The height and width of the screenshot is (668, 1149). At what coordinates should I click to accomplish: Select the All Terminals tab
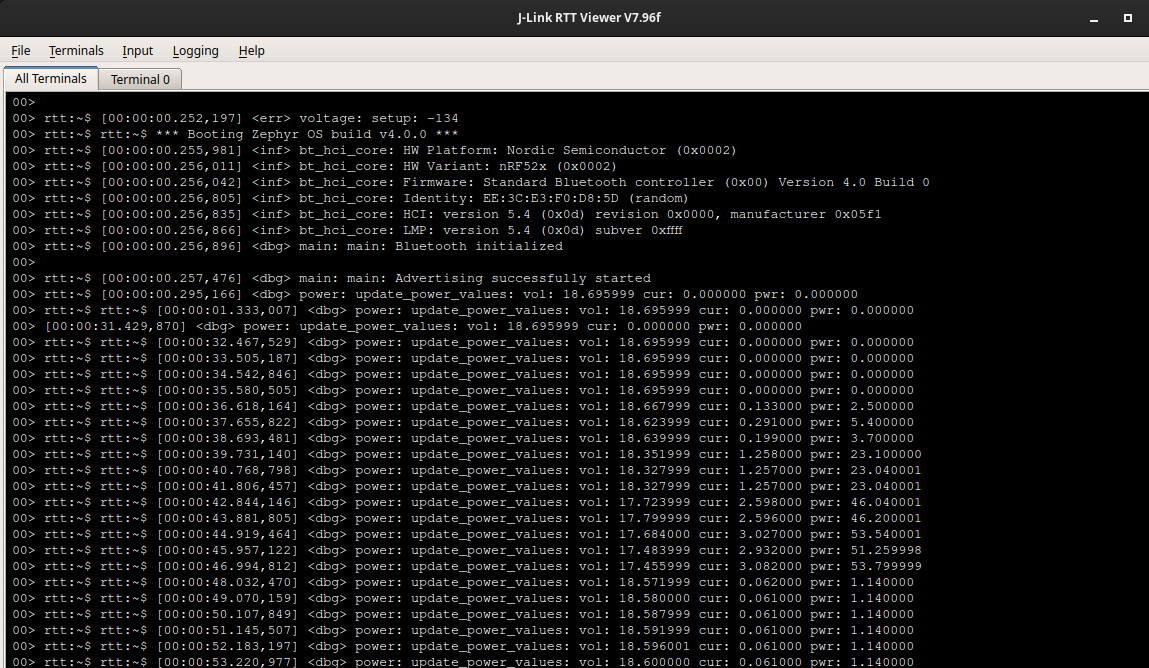click(51, 78)
